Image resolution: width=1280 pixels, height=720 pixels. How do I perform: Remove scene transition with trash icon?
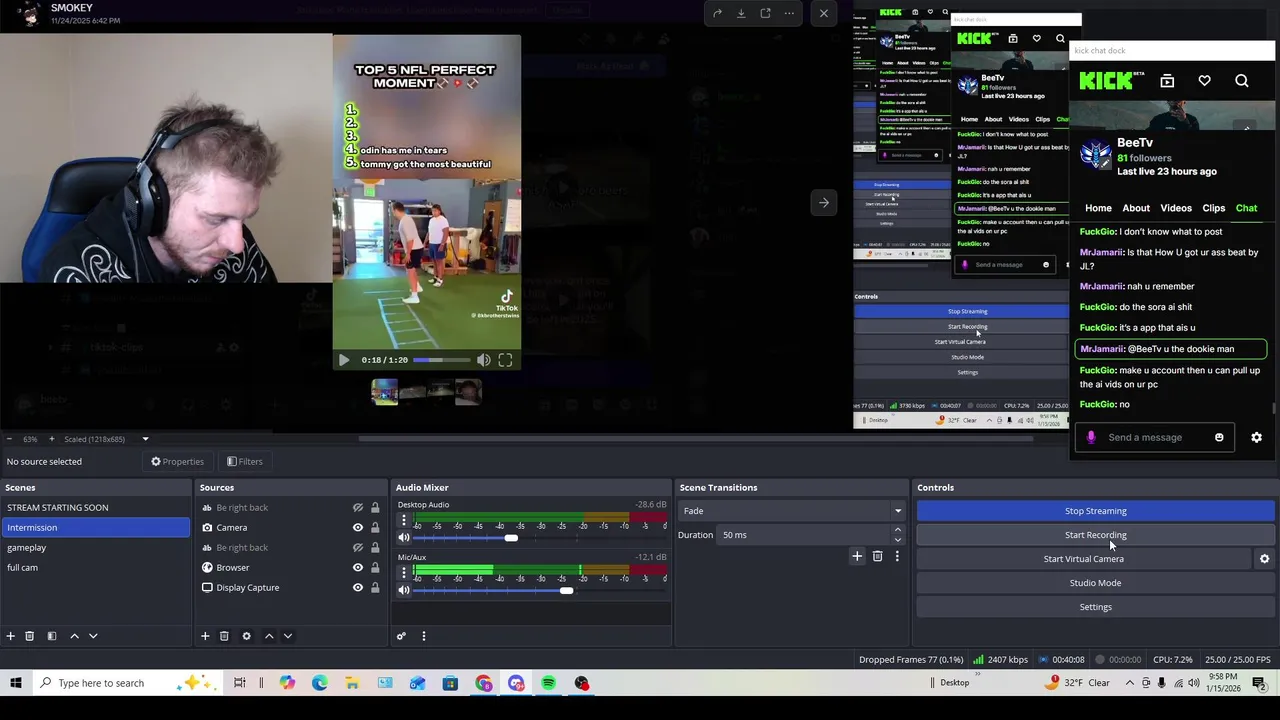tap(877, 556)
